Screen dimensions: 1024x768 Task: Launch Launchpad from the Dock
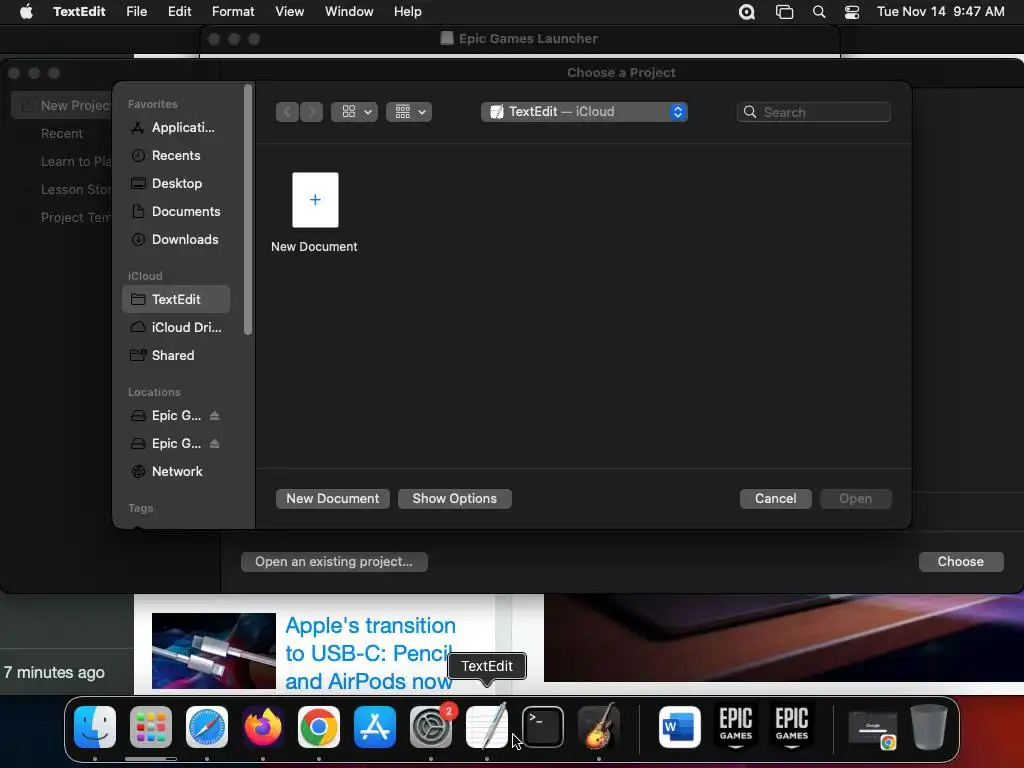click(x=151, y=727)
